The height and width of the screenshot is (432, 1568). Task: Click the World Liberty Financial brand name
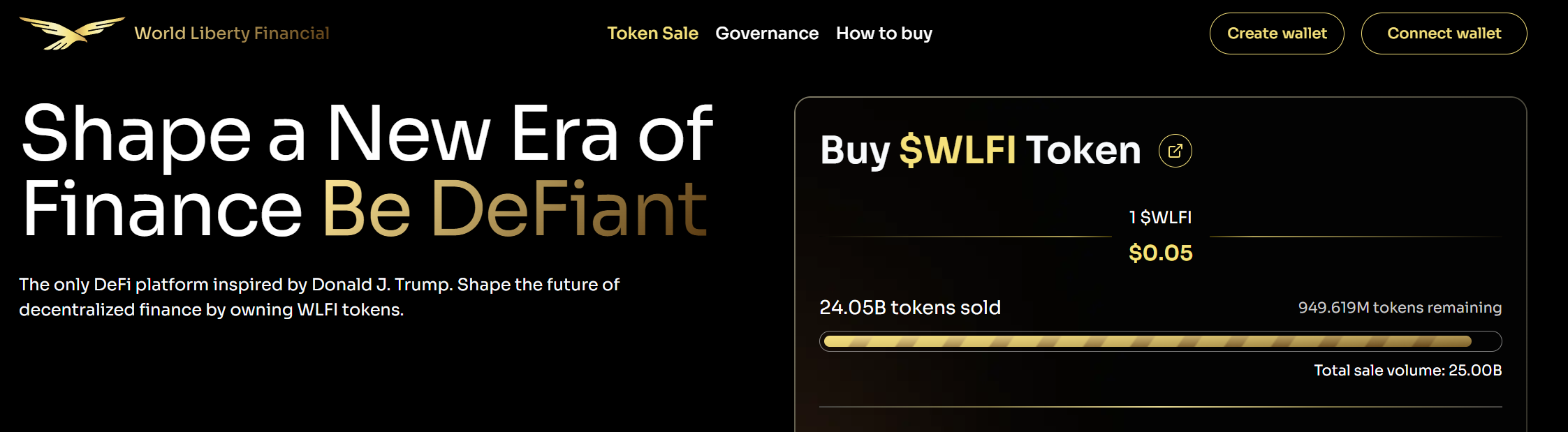(x=231, y=33)
